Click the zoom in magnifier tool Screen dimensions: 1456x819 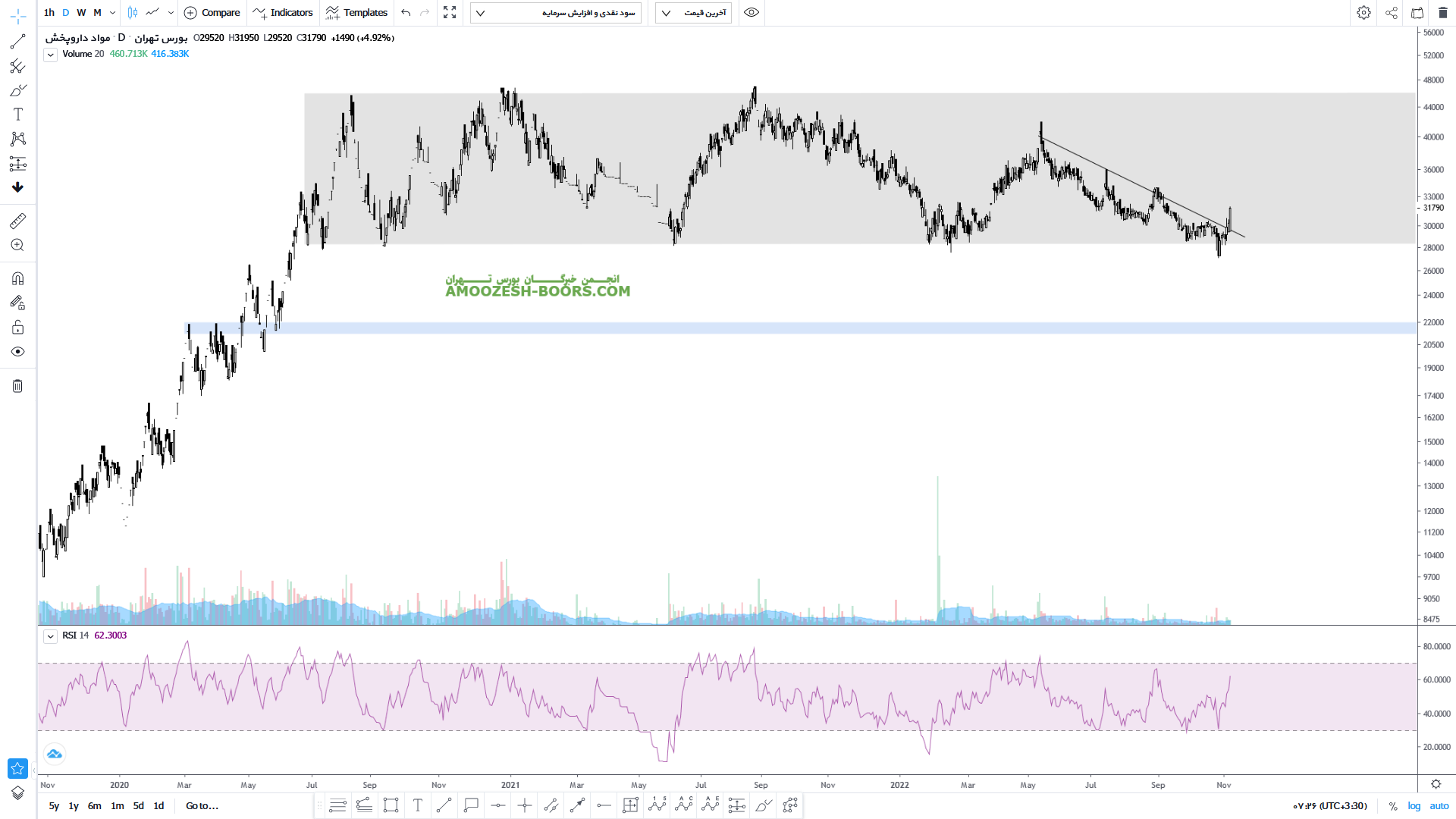(17, 245)
